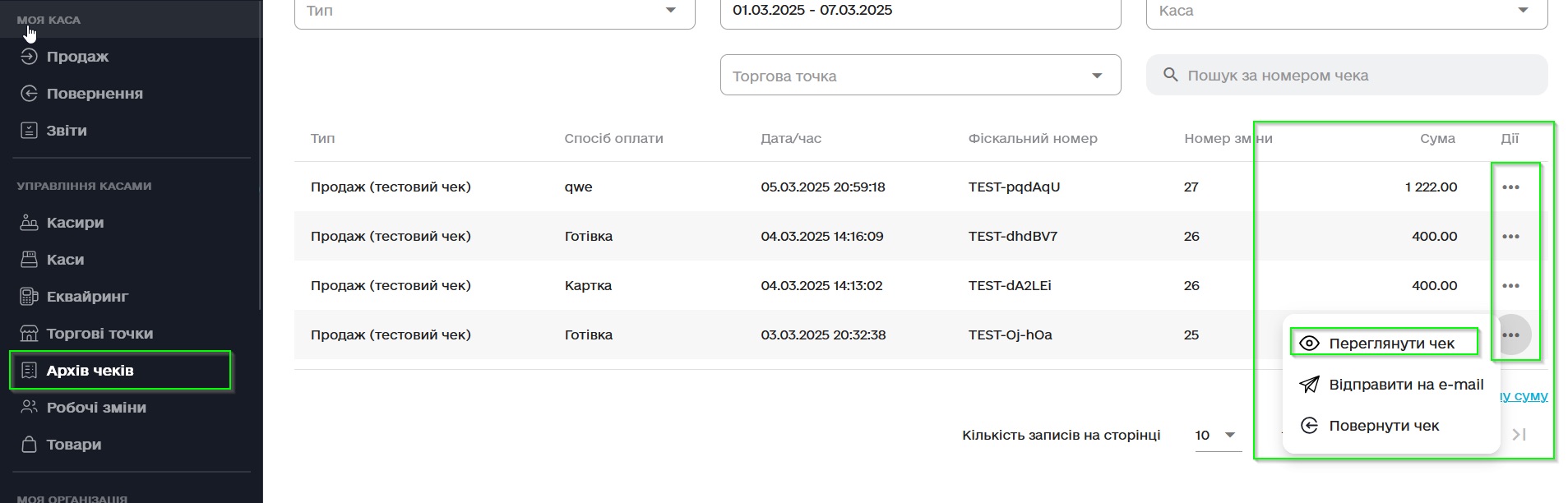Viewport: 1568px width, 503px height.
Task: Click the Торгові точки shop icon
Action: point(29,334)
